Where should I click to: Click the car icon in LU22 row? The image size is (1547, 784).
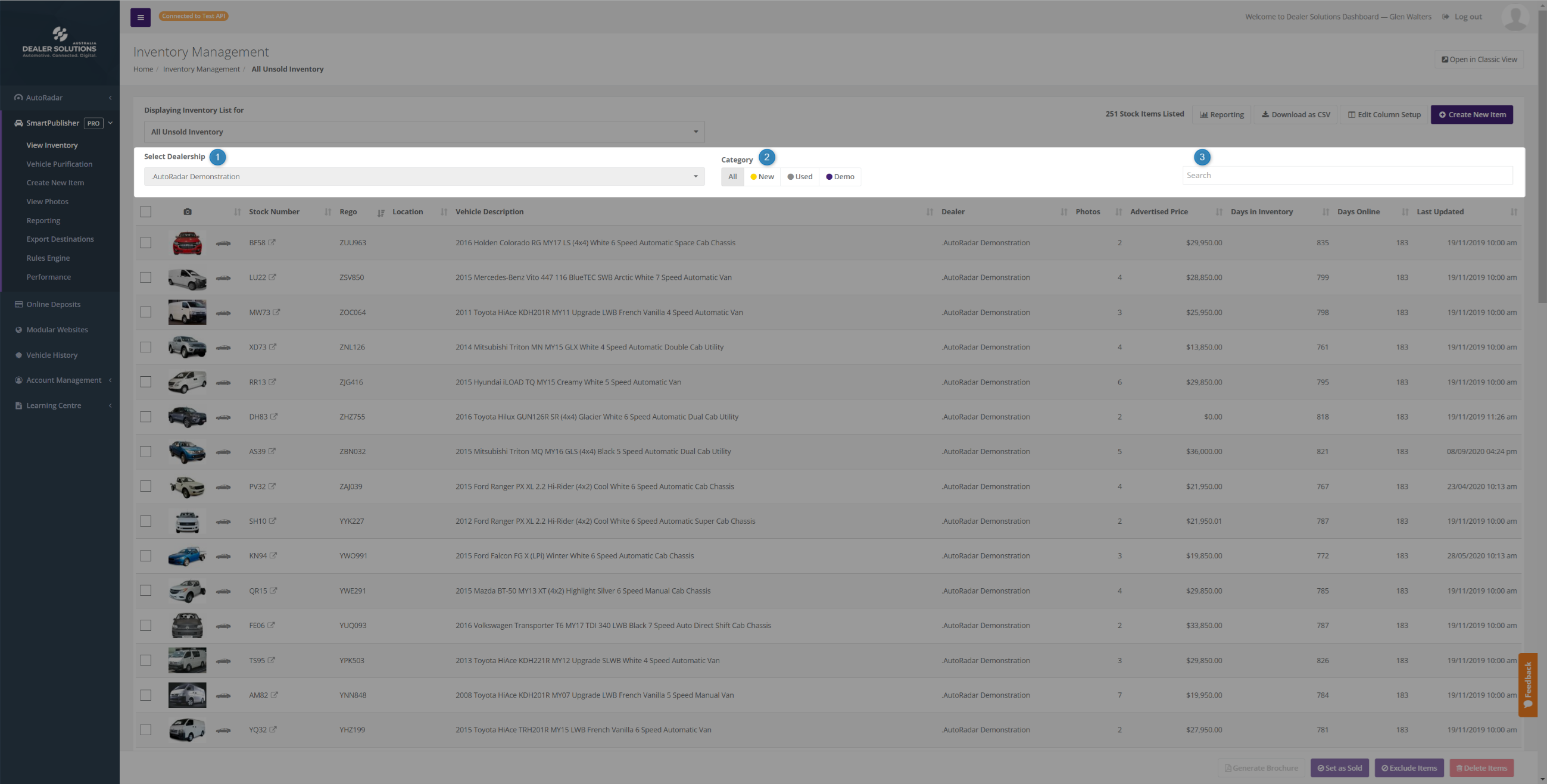click(223, 278)
